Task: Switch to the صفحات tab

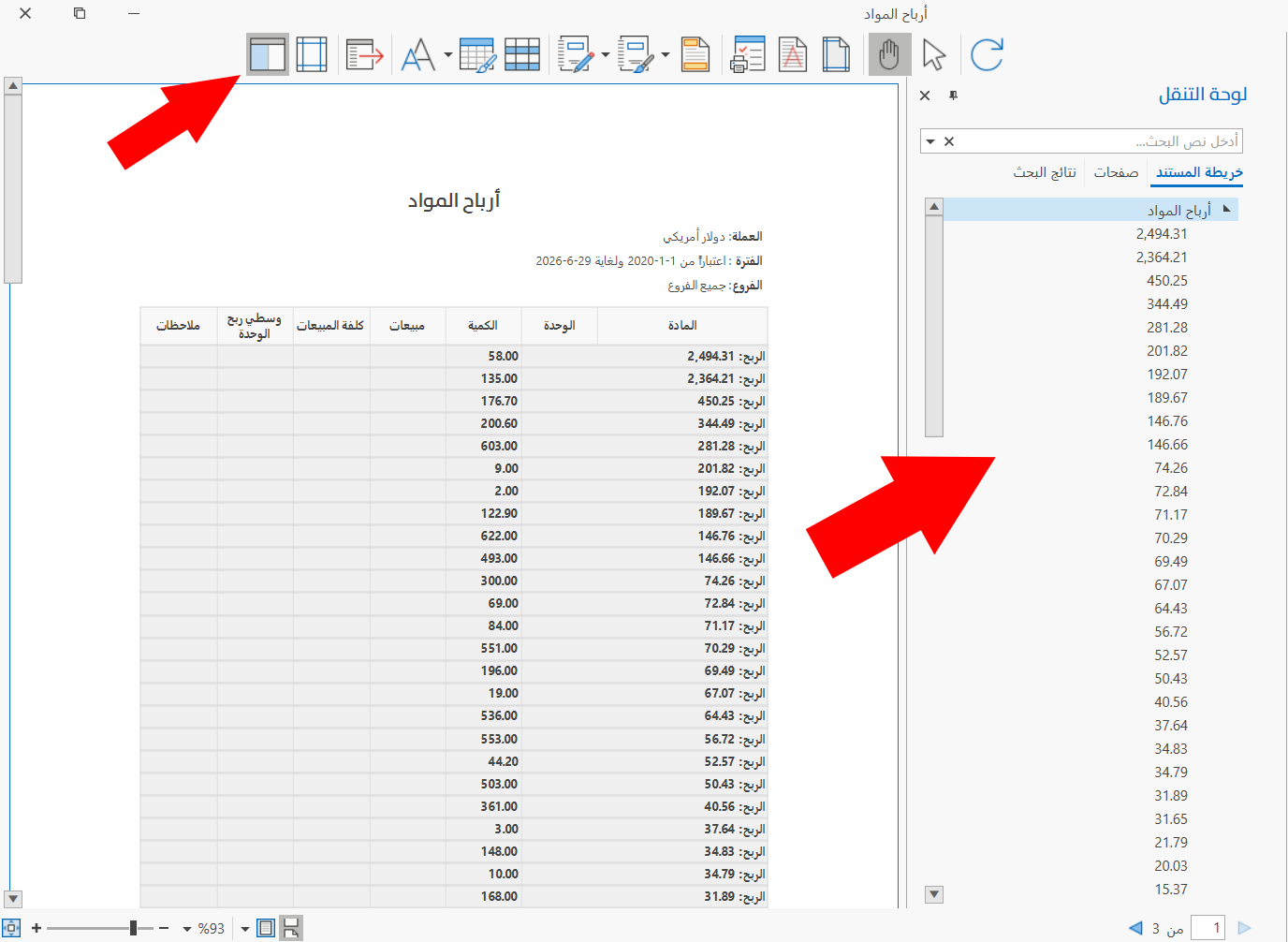Action: coord(1116,172)
